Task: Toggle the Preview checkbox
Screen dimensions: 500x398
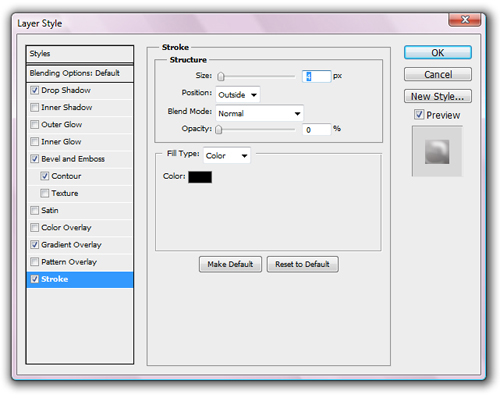Action: 419,115
